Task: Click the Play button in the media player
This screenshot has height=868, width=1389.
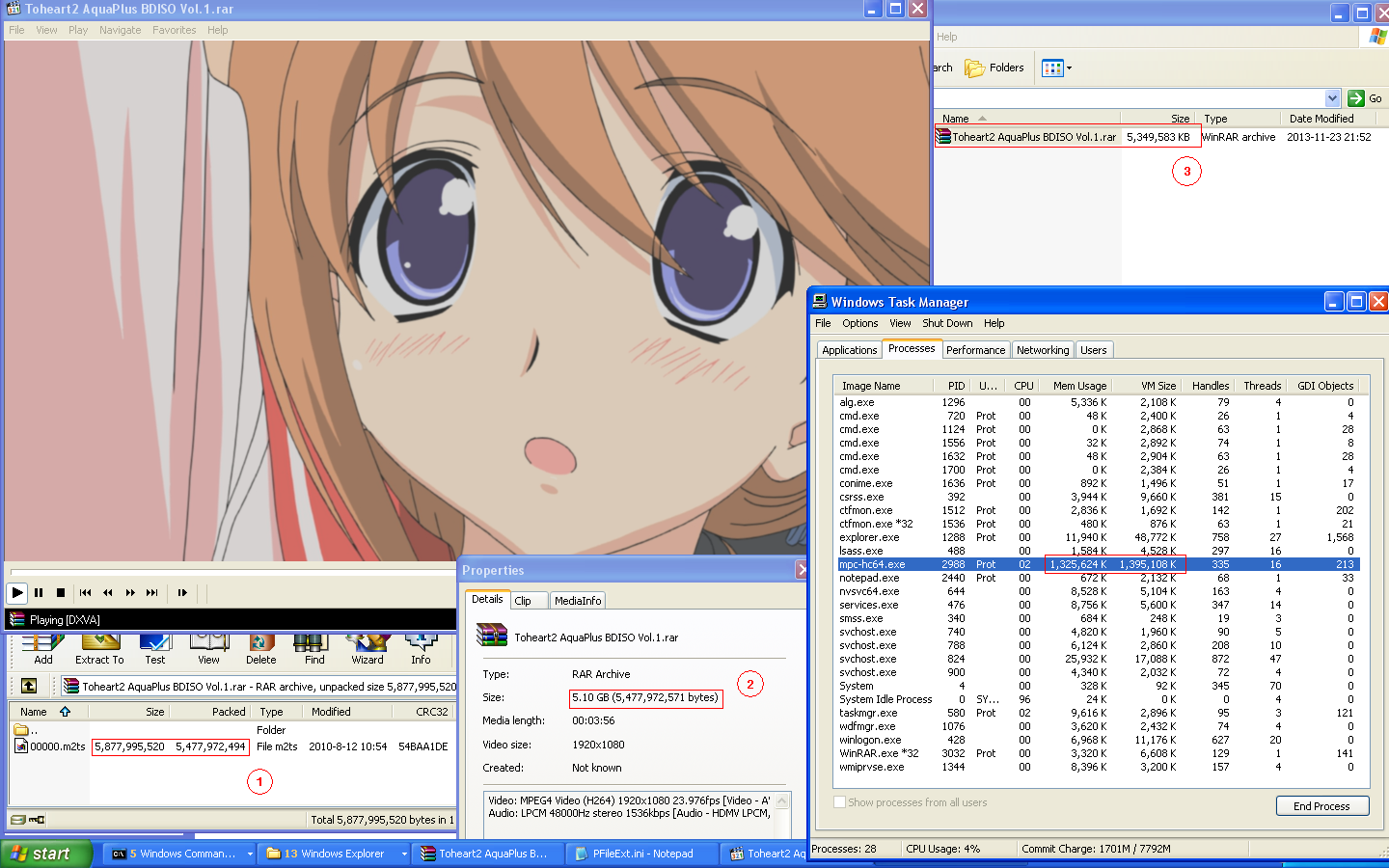Action: click(x=17, y=592)
